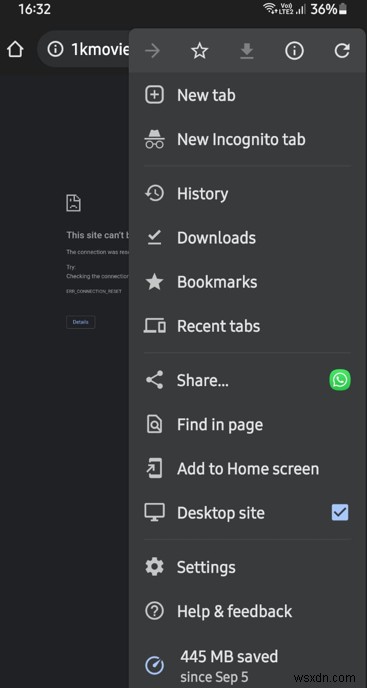The width and height of the screenshot is (367, 688).
Task: Bookmark this page with the star icon
Action: (x=200, y=51)
